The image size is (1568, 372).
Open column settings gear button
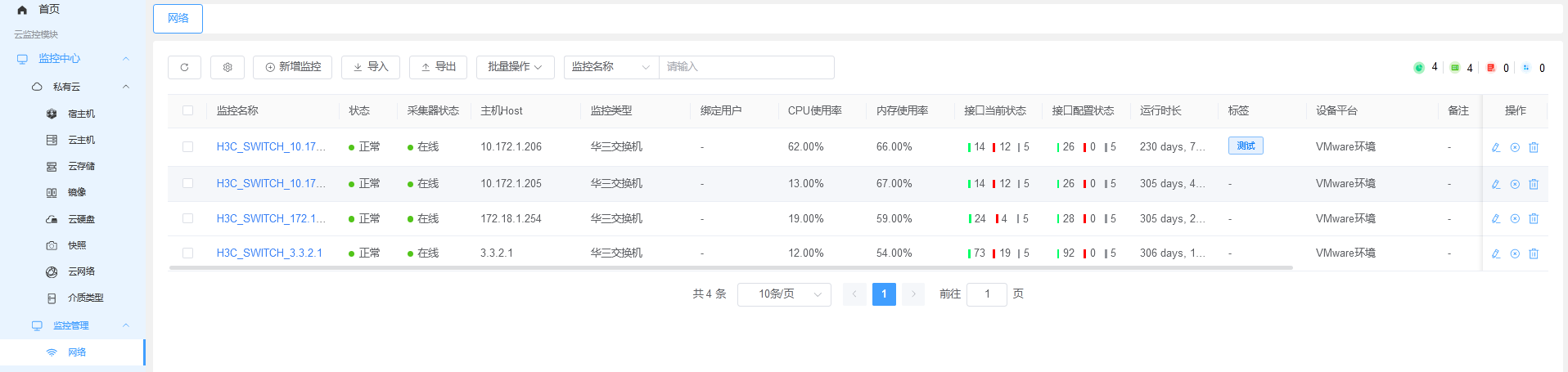point(228,67)
